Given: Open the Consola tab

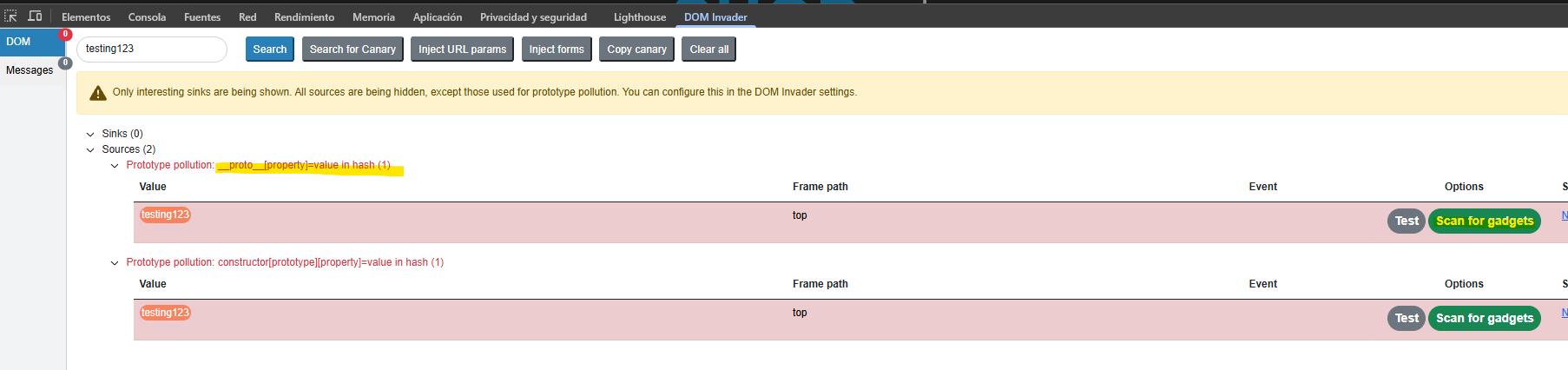Looking at the screenshot, I should coord(147,17).
